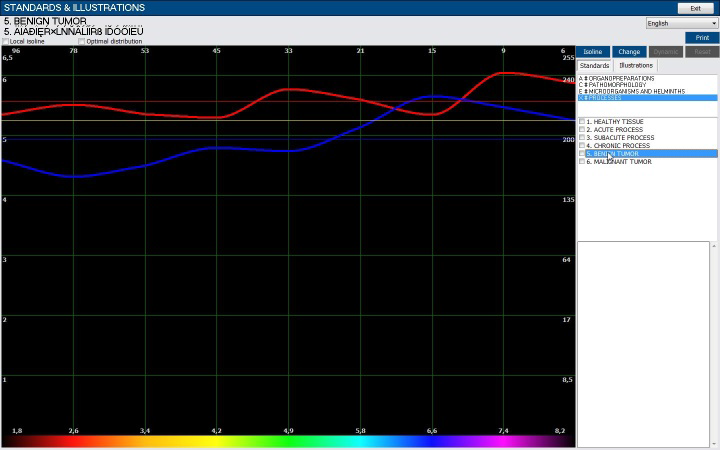Click the frequency label 2,6 on bottom axis
Viewport: 720px width, 450px height.
click(73, 431)
